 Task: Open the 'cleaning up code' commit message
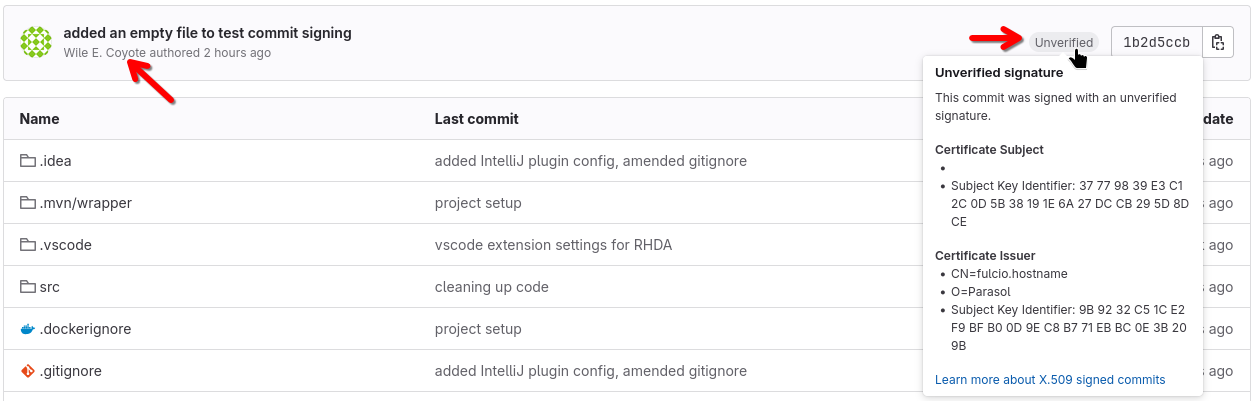click(x=491, y=287)
